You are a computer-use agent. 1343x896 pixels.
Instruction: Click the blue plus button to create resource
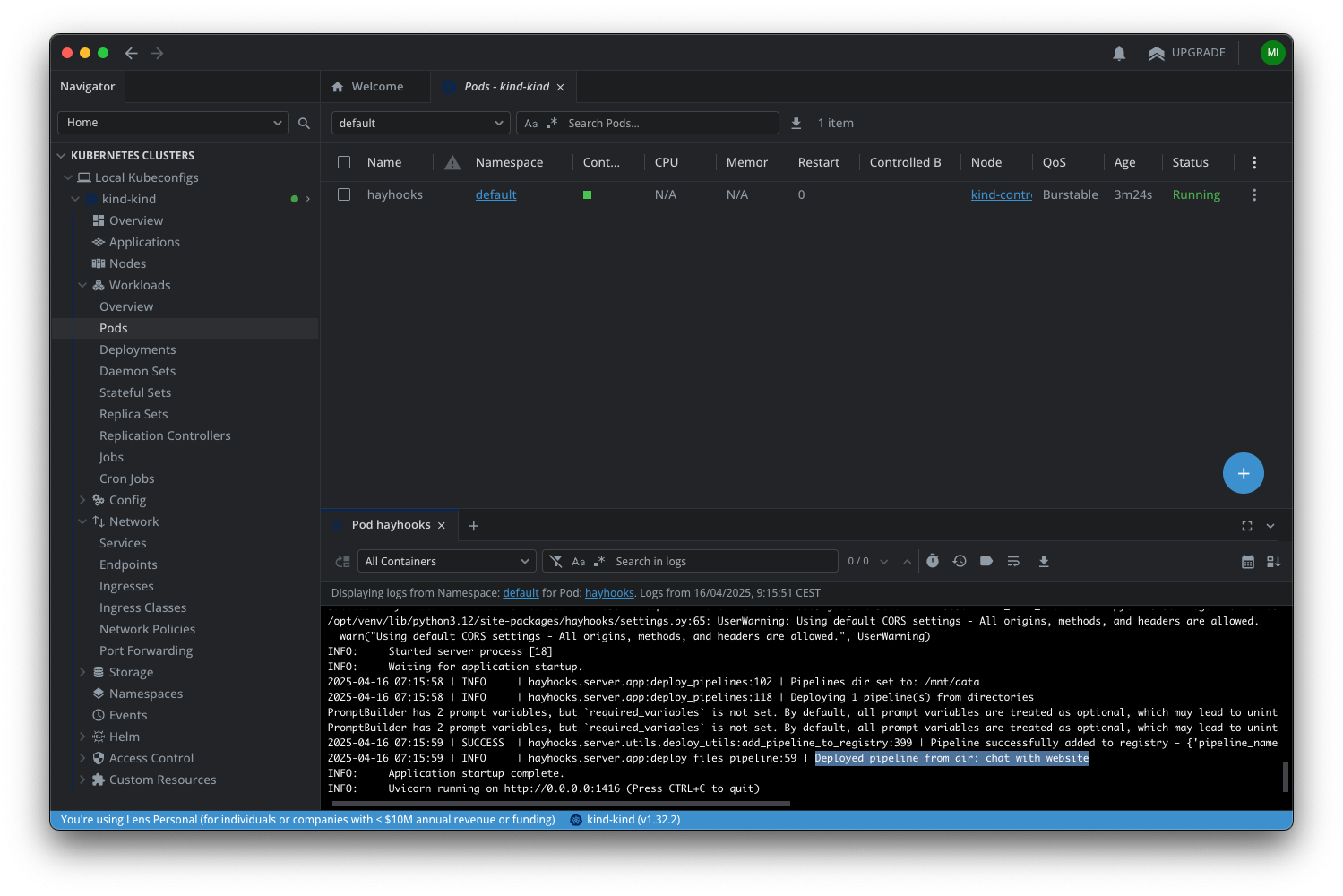tap(1243, 472)
